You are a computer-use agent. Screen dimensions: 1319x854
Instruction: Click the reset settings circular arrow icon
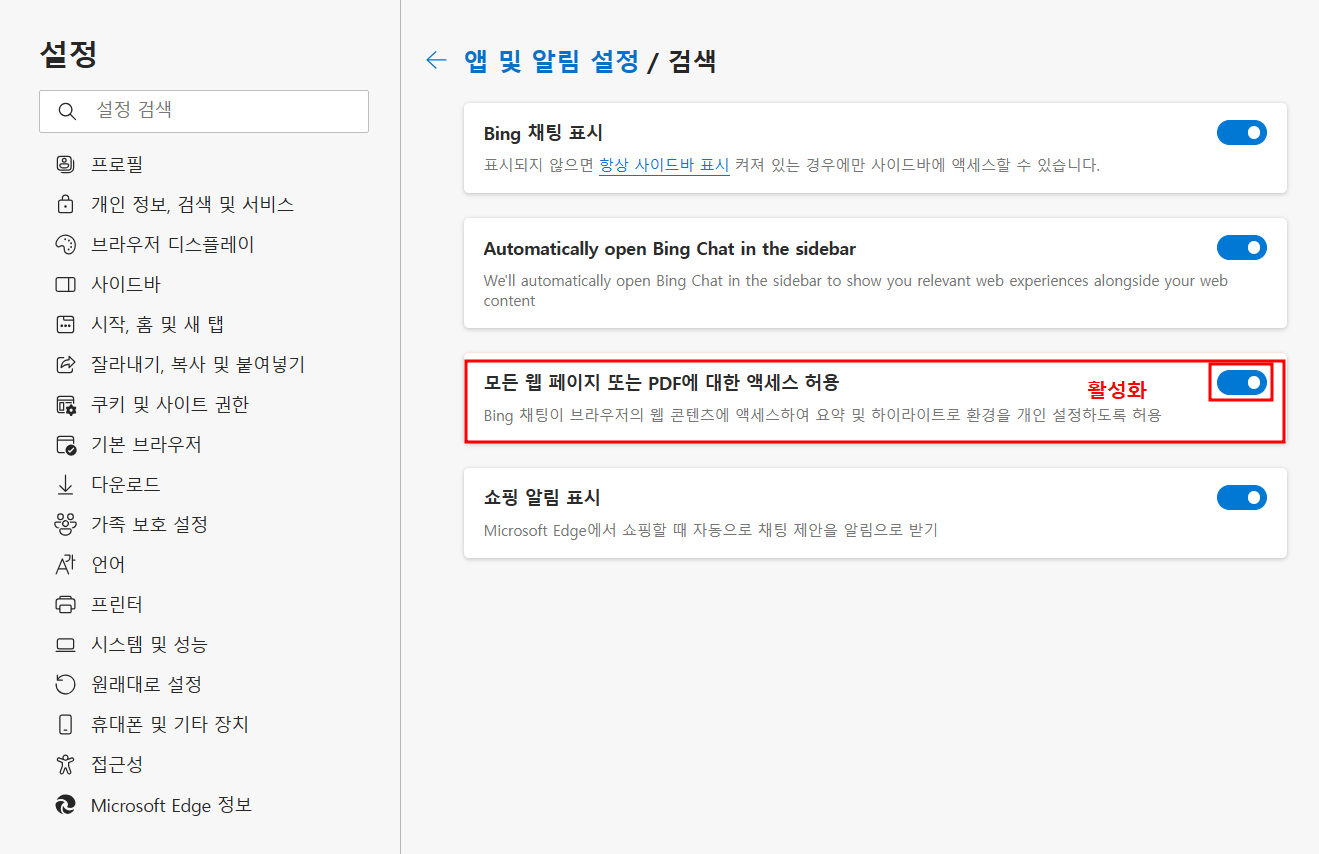65,684
